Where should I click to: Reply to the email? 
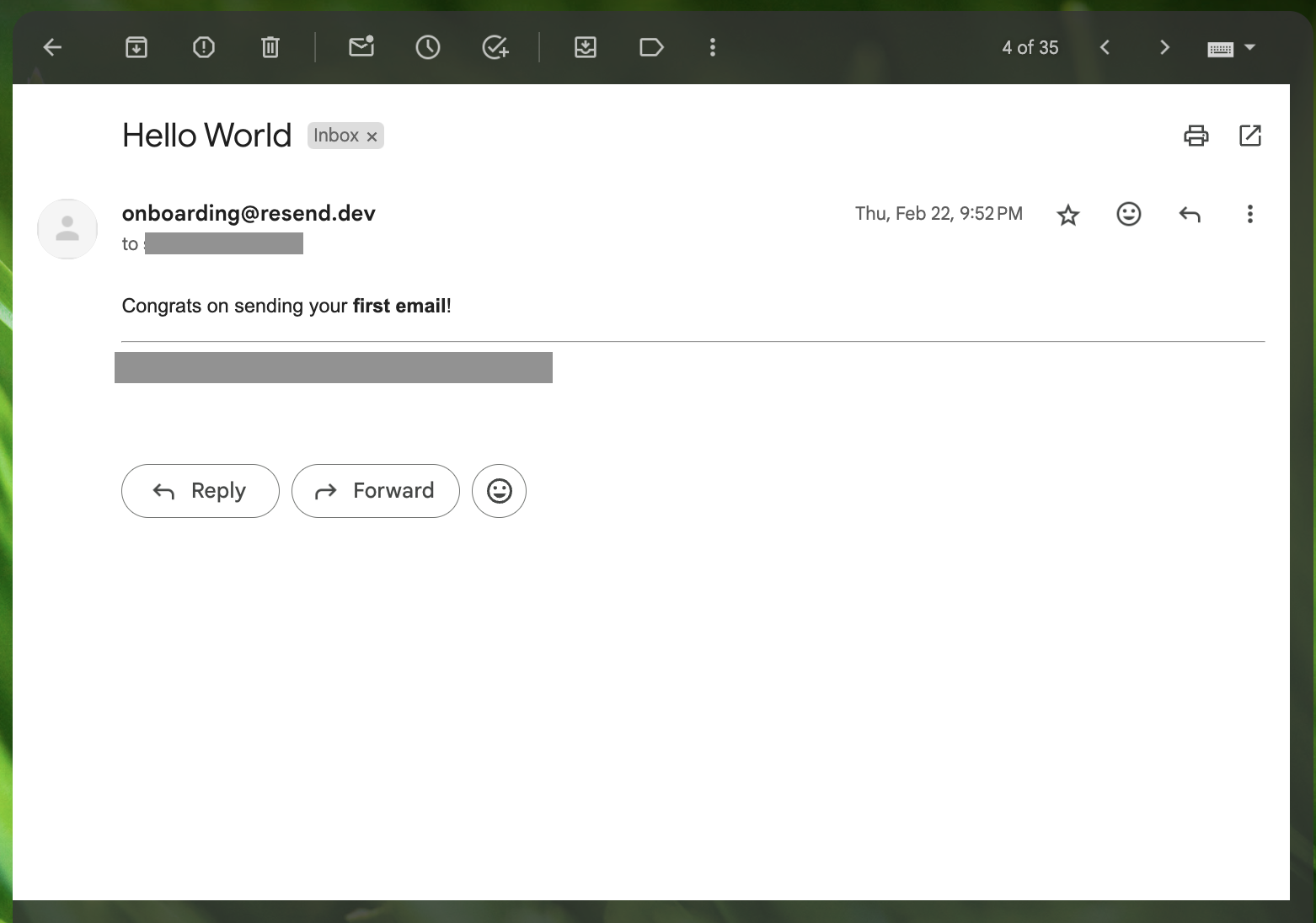pos(200,491)
